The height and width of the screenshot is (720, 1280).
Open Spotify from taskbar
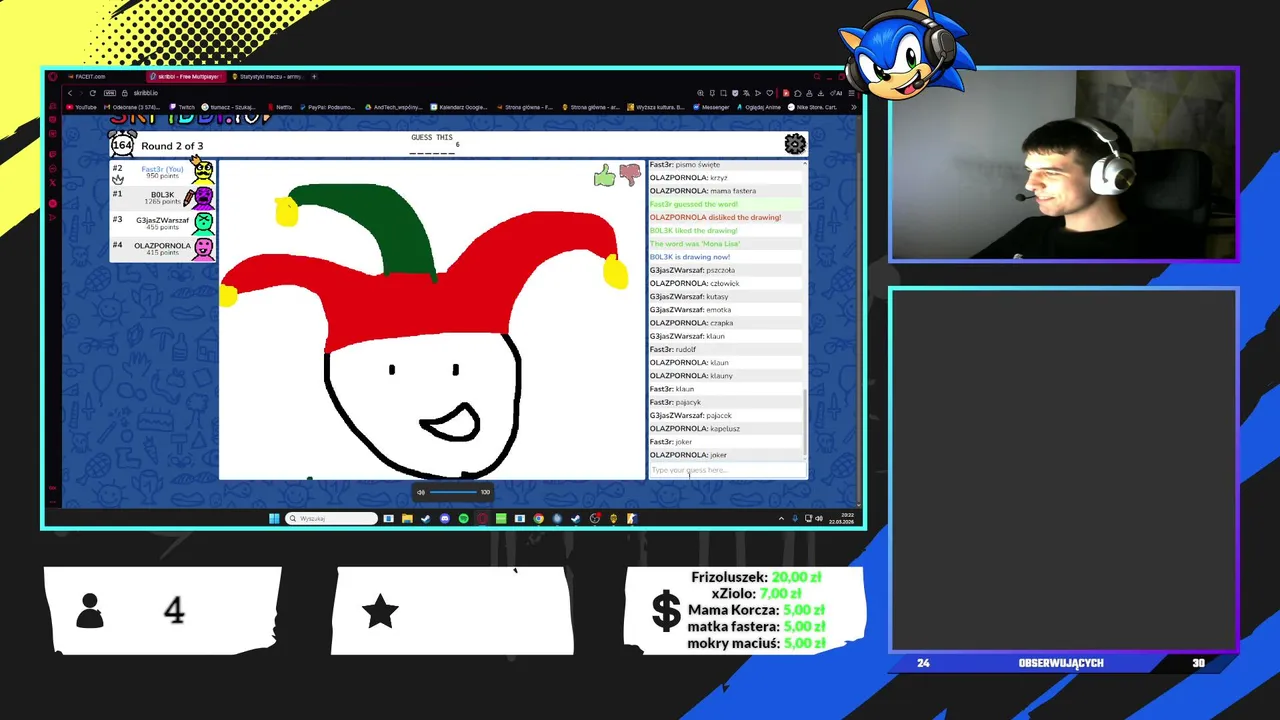click(x=463, y=518)
